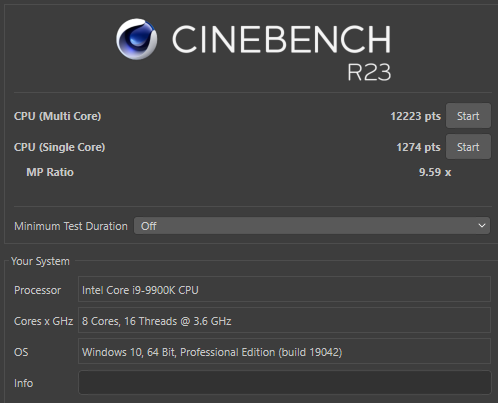This screenshot has width=498, height=403.
Task: Click the dropdown chevron arrow beside Off
Action: pos(482,226)
